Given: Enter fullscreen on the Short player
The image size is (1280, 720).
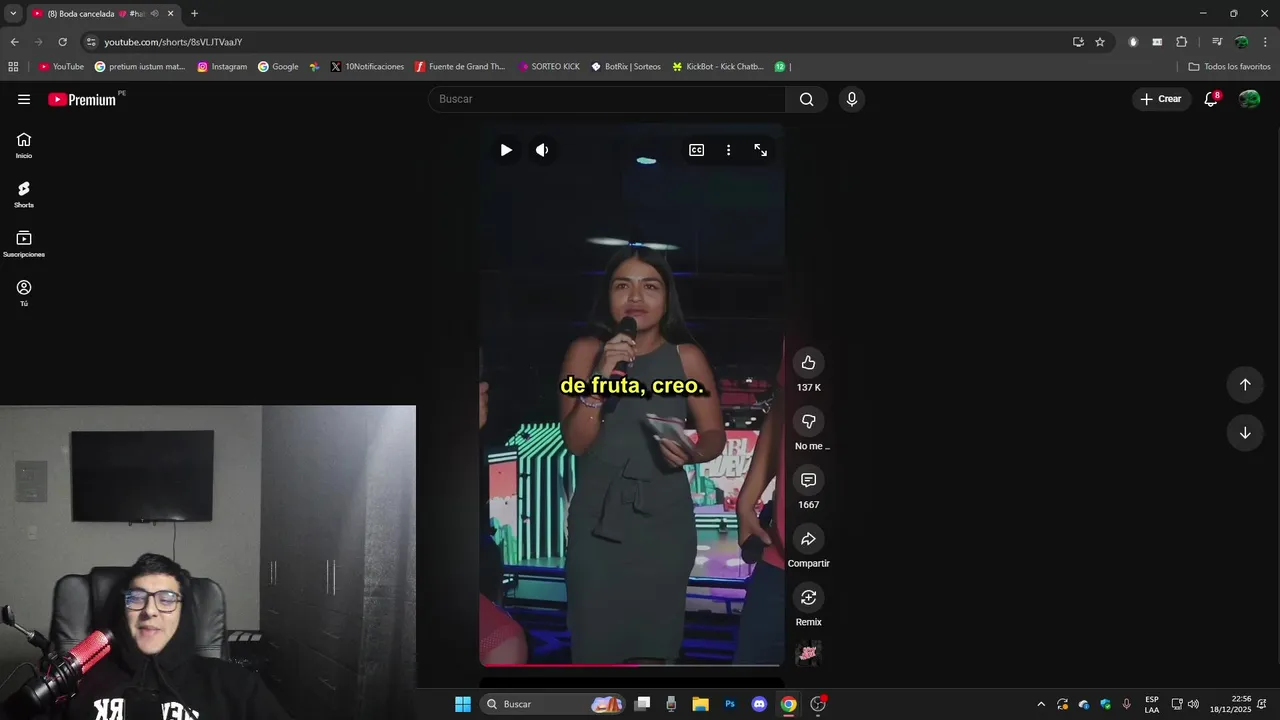Looking at the screenshot, I should coord(761,150).
